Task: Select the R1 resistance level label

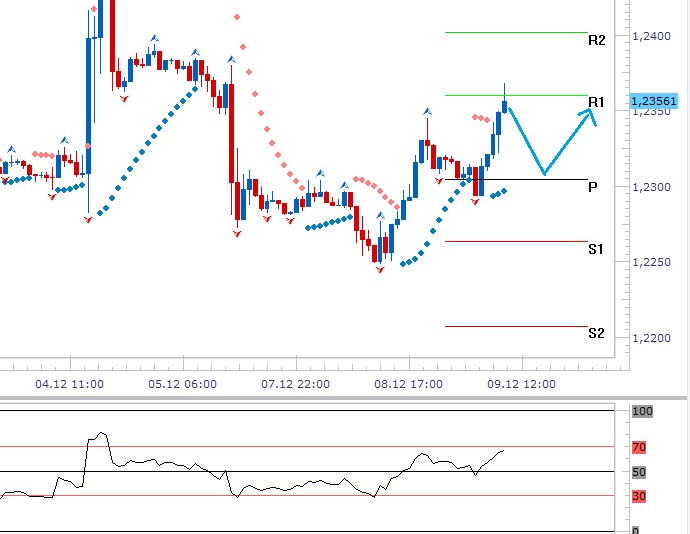Action: 597,103
